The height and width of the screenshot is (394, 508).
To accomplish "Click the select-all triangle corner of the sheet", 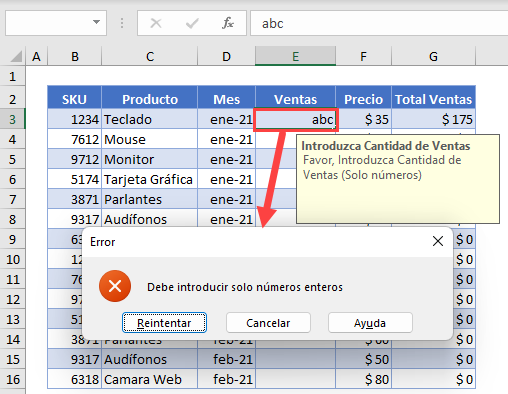I will [16, 56].
